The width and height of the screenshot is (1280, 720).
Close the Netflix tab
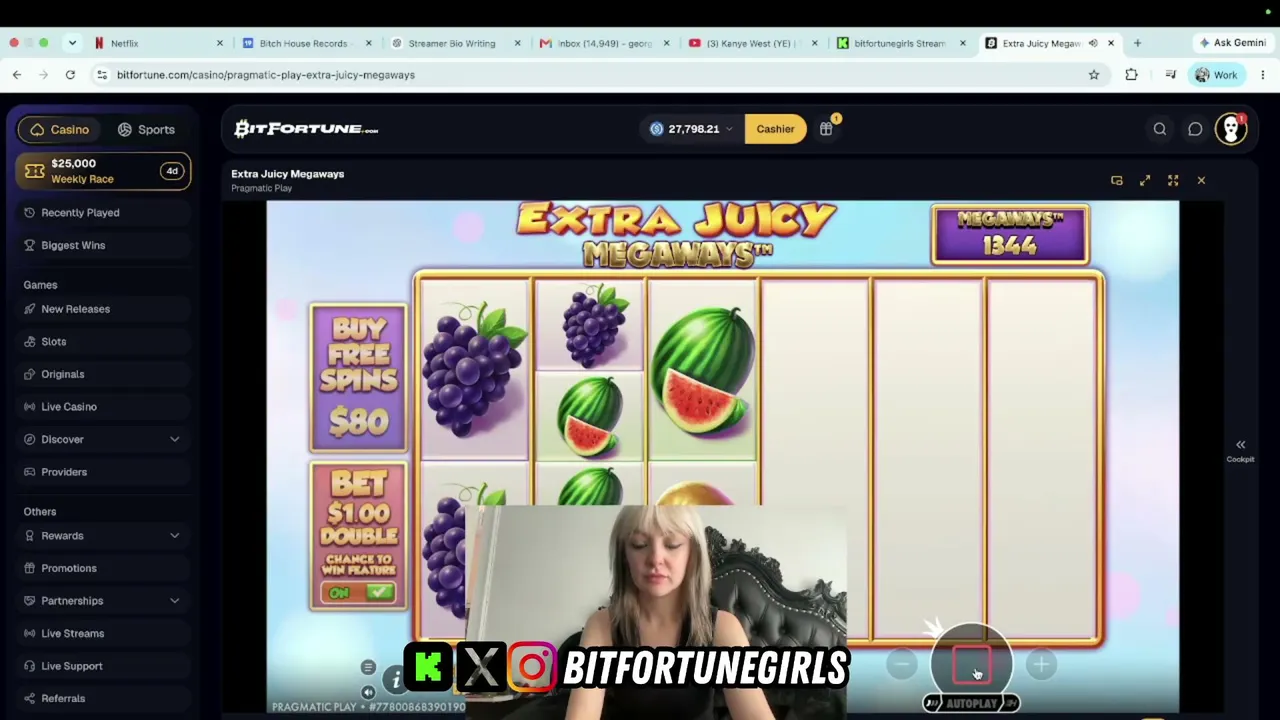[220, 43]
